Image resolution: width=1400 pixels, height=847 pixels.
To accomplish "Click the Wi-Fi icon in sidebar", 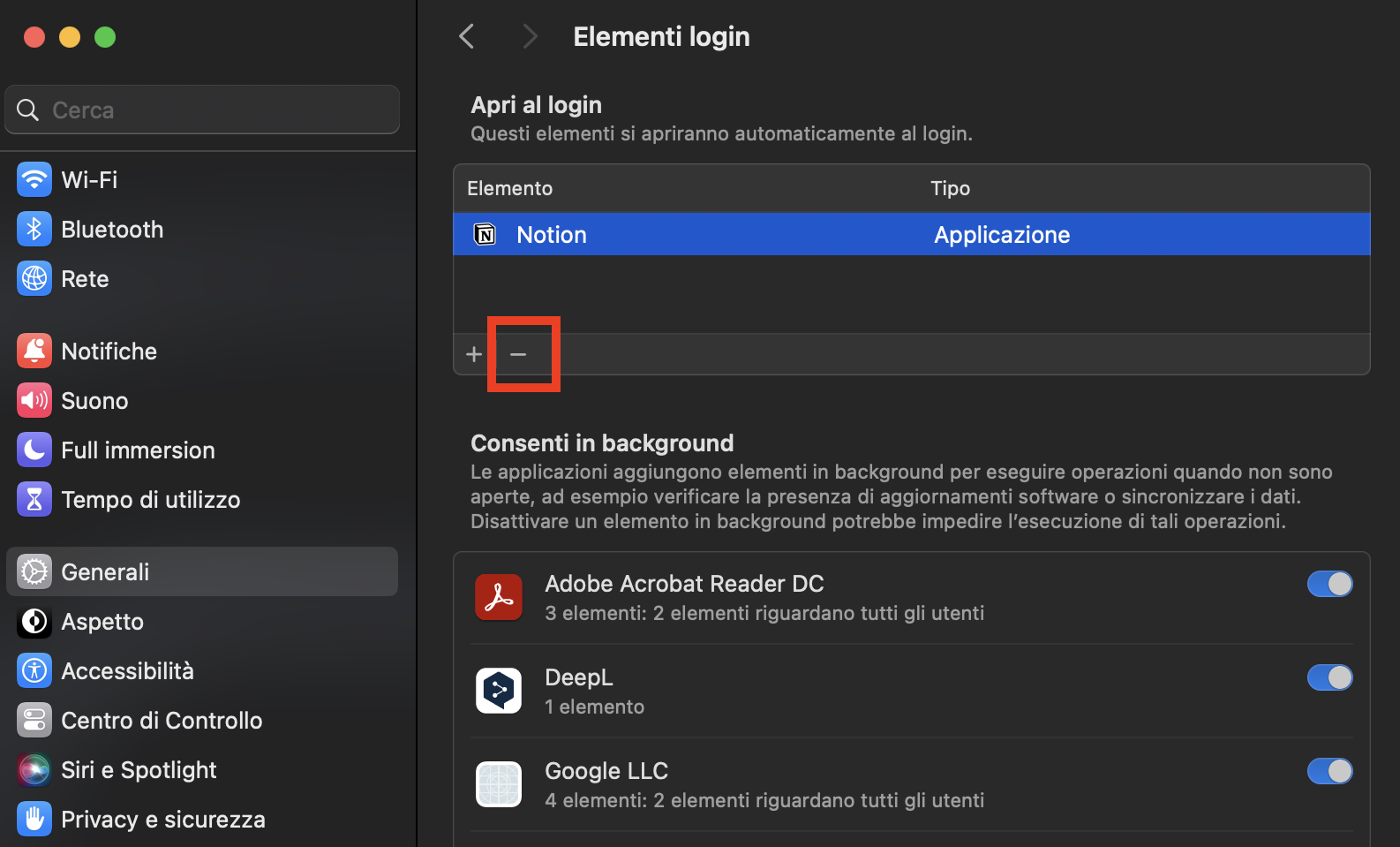I will pos(34,180).
